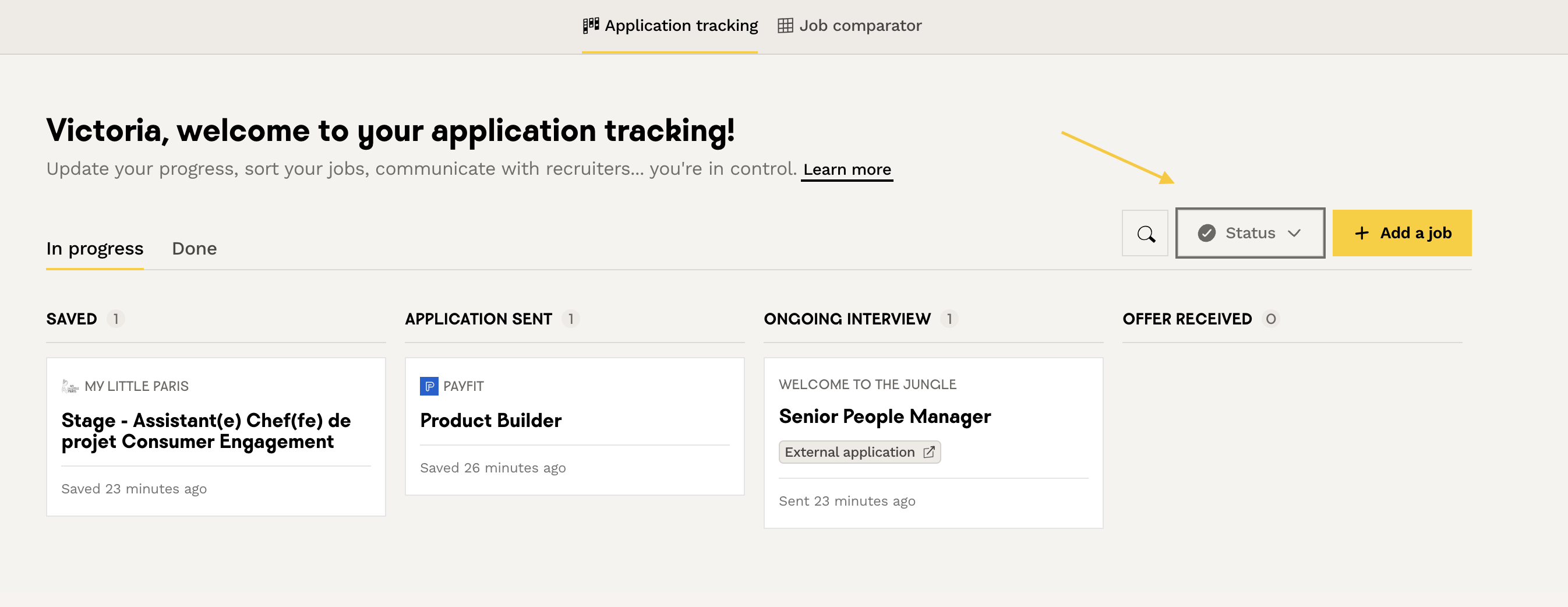Click the Offer Received column header
Viewport: 1568px width, 607px height.
coord(1186,319)
